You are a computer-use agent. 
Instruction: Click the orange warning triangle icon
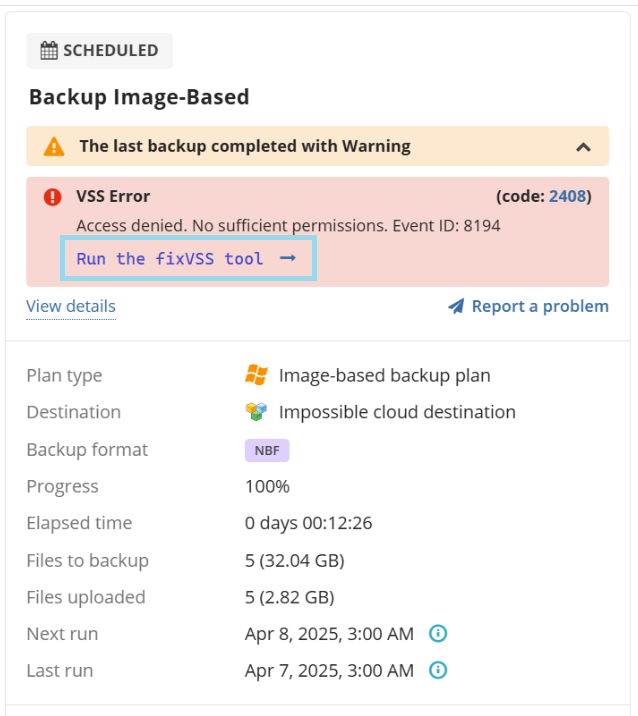coord(54,147)
